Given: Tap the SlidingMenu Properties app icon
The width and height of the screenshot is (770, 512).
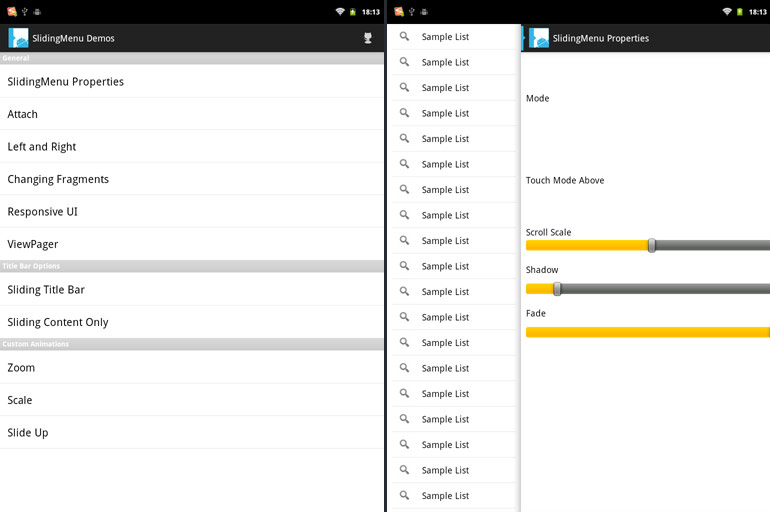Looking at the screenshot, I should (539, 38).
